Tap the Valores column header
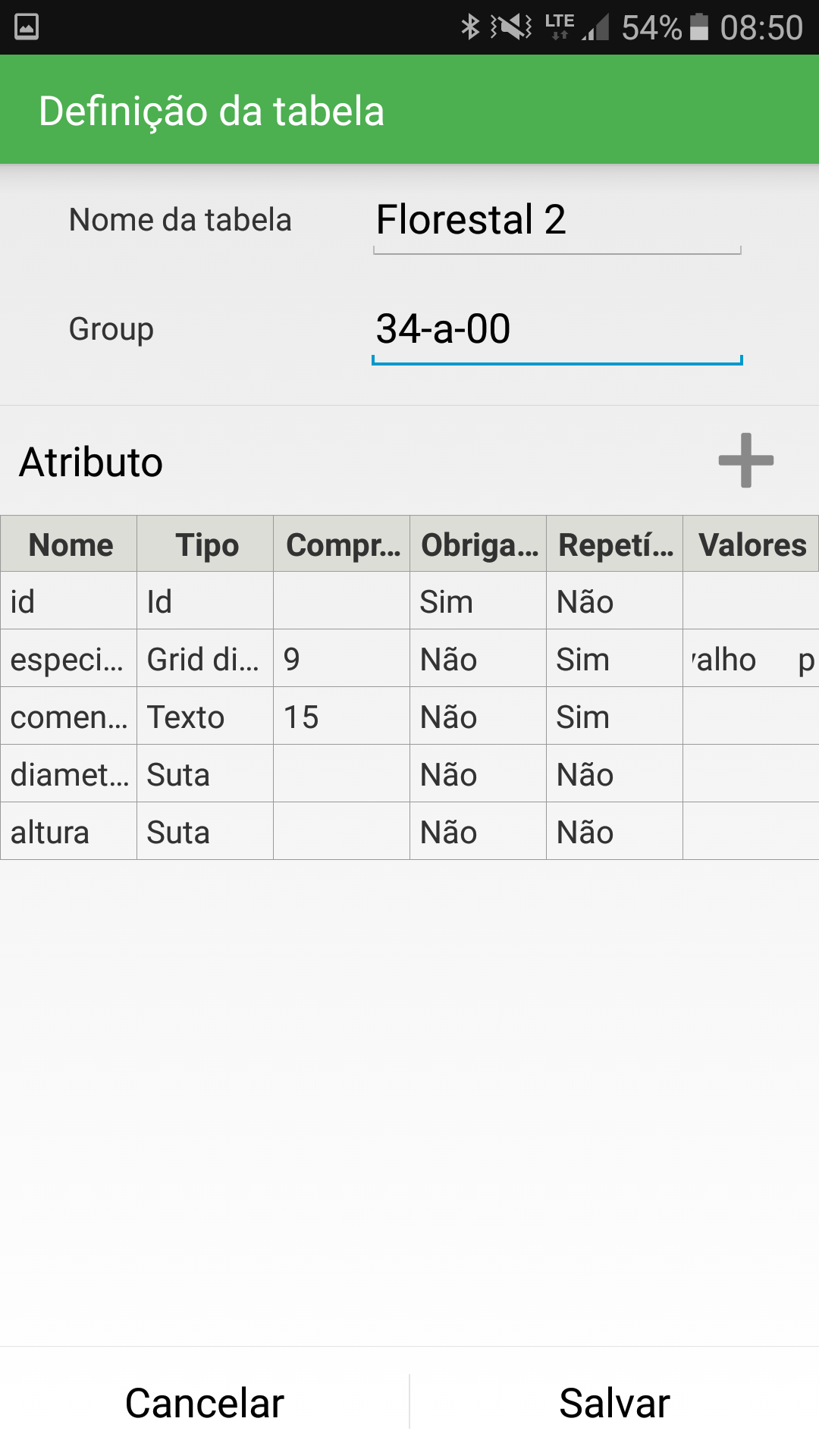819x1456 pixels. coord(752,544)
